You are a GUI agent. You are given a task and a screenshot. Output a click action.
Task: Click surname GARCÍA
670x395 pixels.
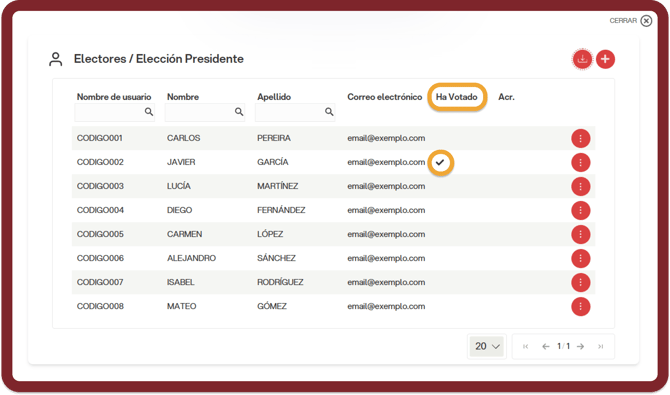click(x=273, y=162)
